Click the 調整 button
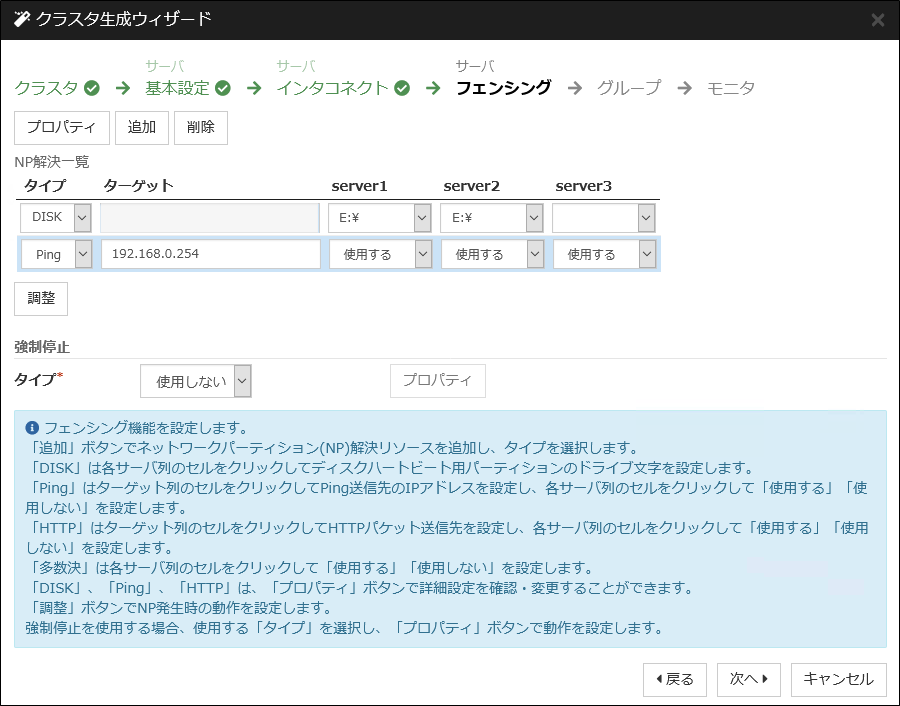 point(40,298)
